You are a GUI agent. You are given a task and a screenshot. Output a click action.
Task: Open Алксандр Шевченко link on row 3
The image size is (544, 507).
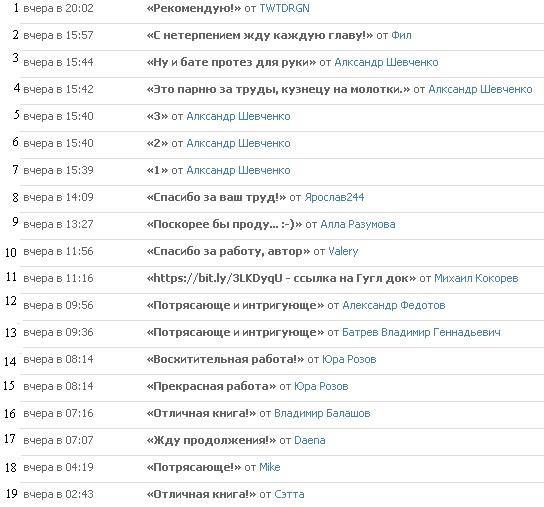click(x=386, y=62)
